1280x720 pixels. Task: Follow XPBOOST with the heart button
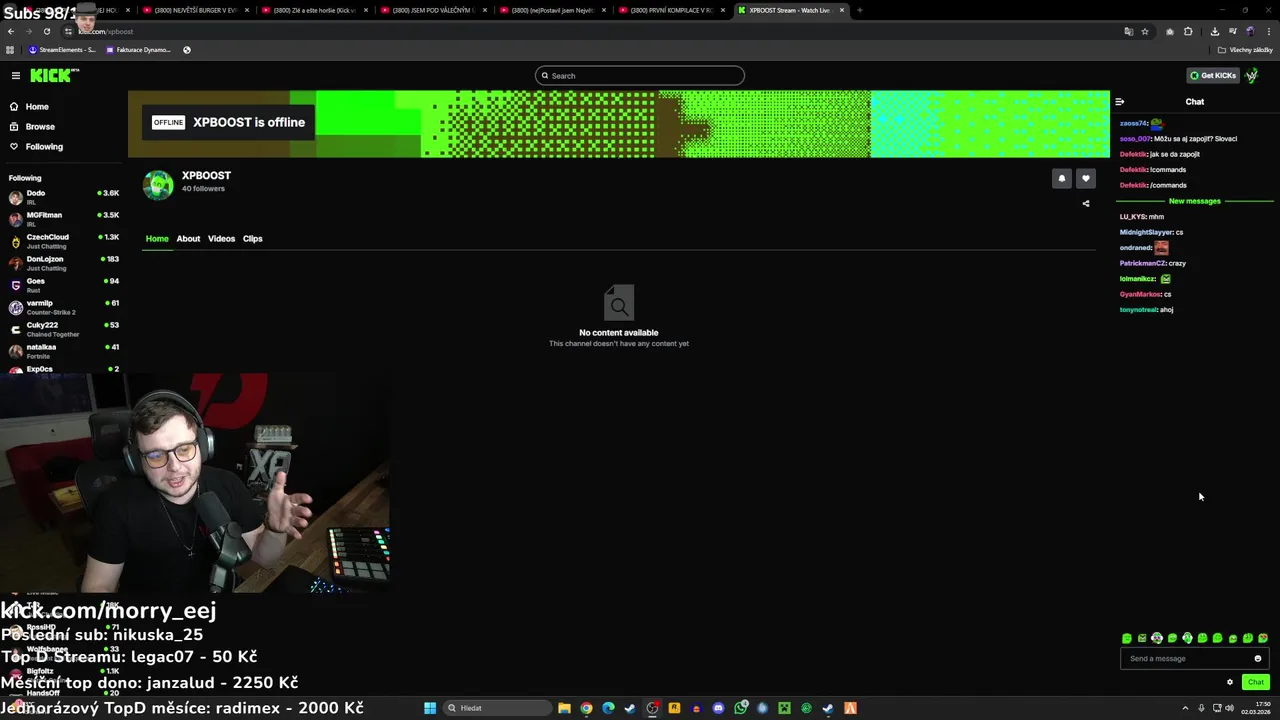click(1085, 178)
